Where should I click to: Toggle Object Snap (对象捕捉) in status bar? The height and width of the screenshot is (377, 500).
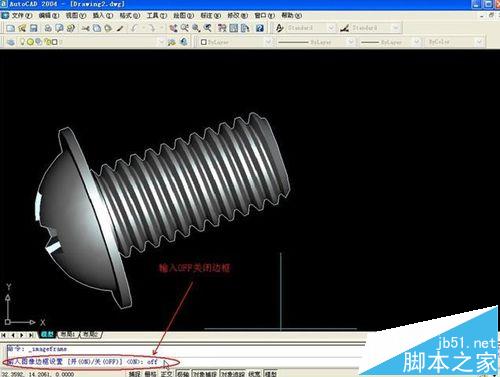(x=205, y=374)
